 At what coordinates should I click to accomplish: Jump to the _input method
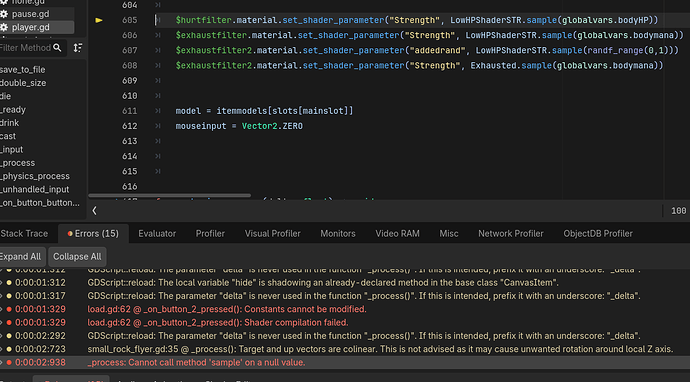click(x=12, y=150)
